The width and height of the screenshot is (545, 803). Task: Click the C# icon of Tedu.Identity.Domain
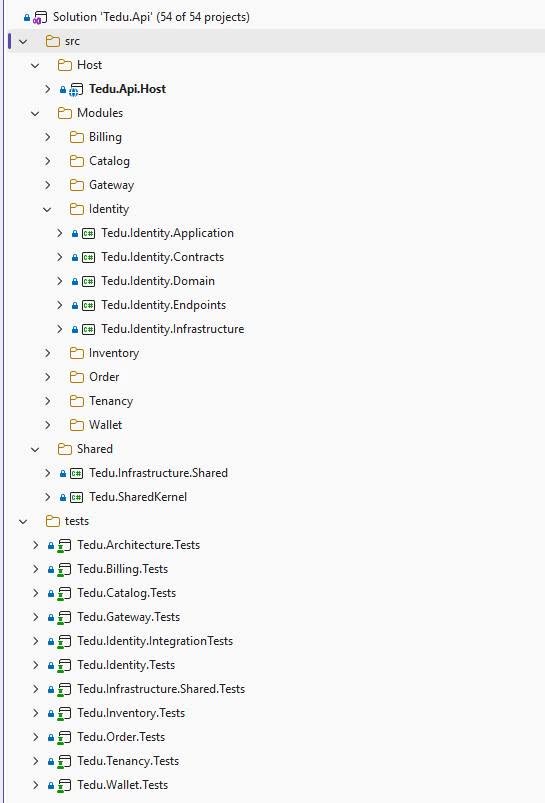click(x=88, y=282)
